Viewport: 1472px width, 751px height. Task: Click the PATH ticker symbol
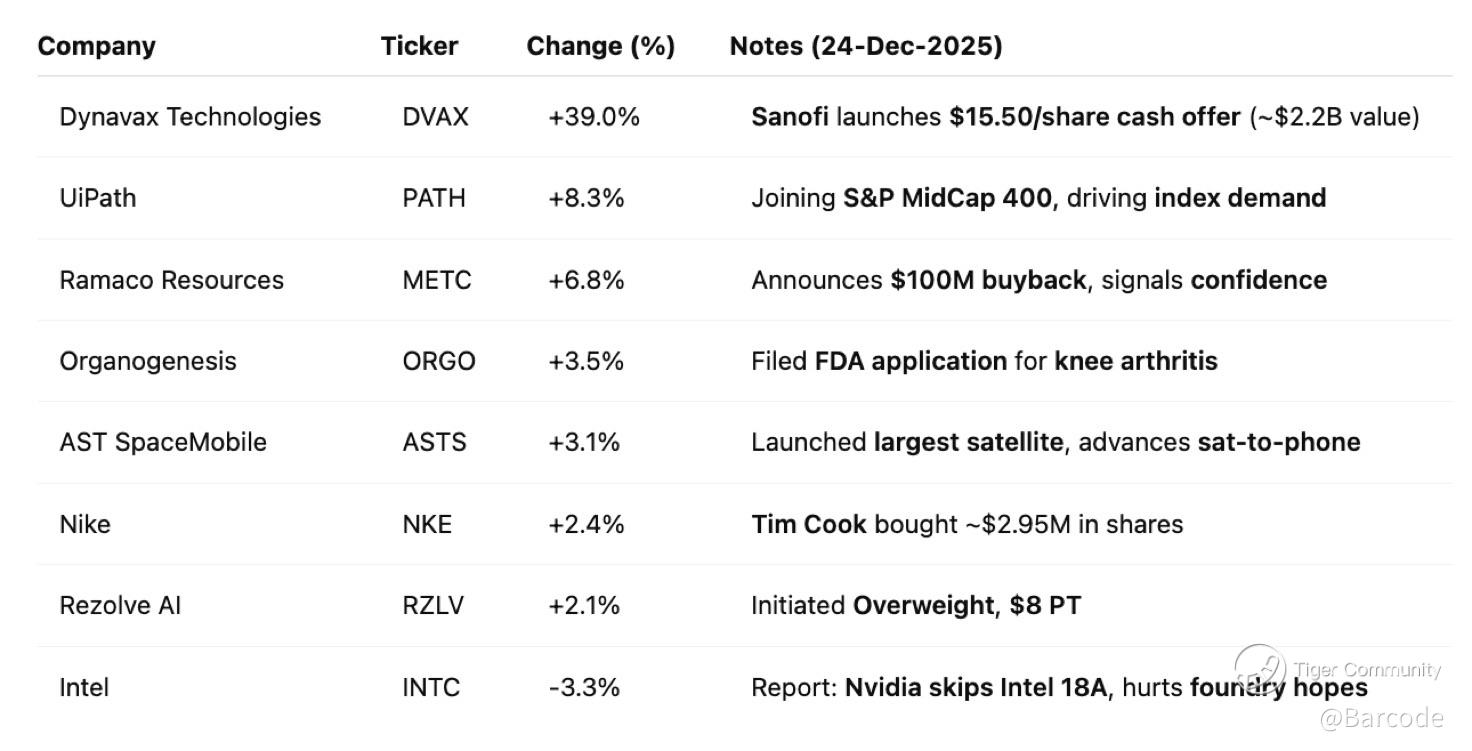pyautogui.click(x=434, y=198)
